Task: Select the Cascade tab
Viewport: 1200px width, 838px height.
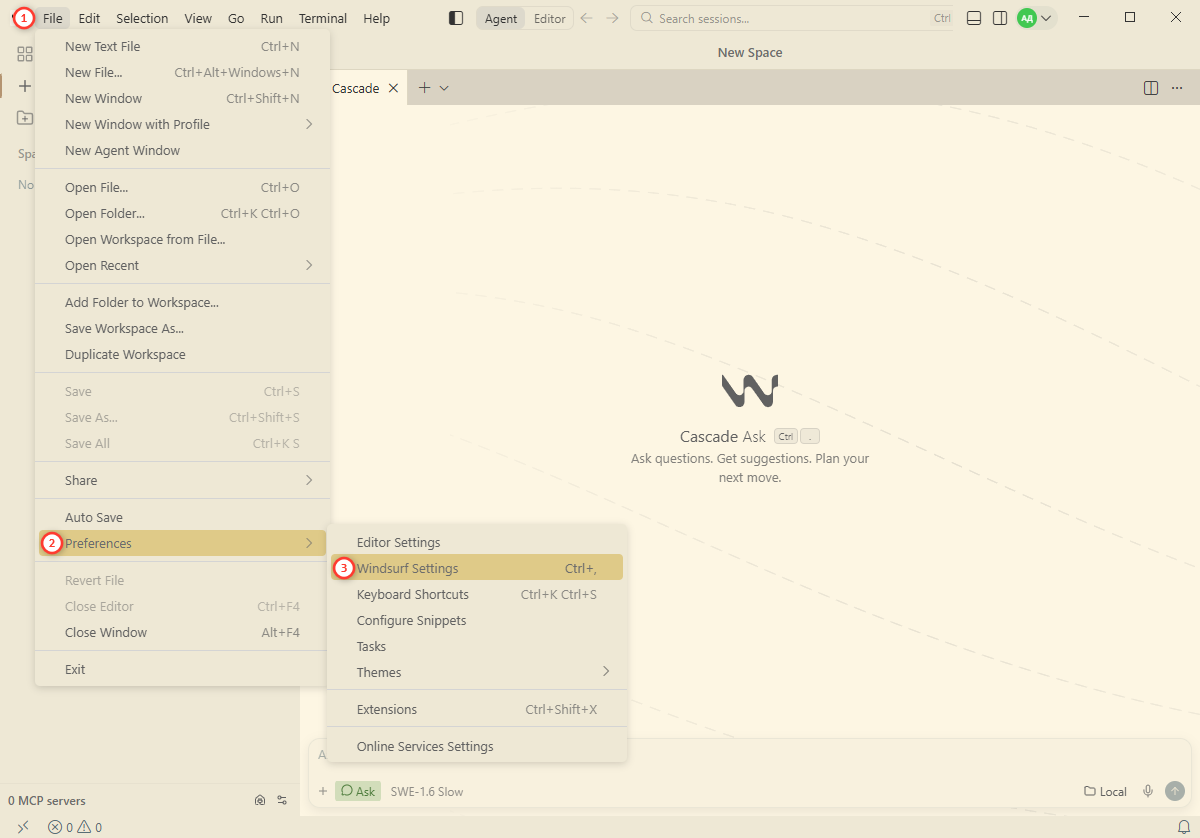Action: [356, 88]
